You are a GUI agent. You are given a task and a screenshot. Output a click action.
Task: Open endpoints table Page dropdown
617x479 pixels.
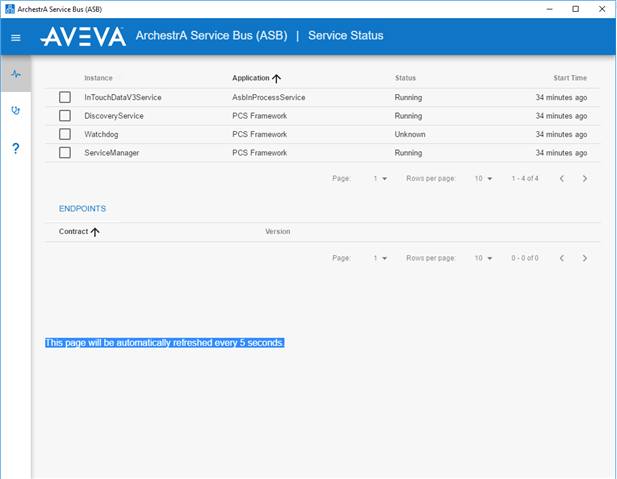pyautogui.click(x=380, y=258)
